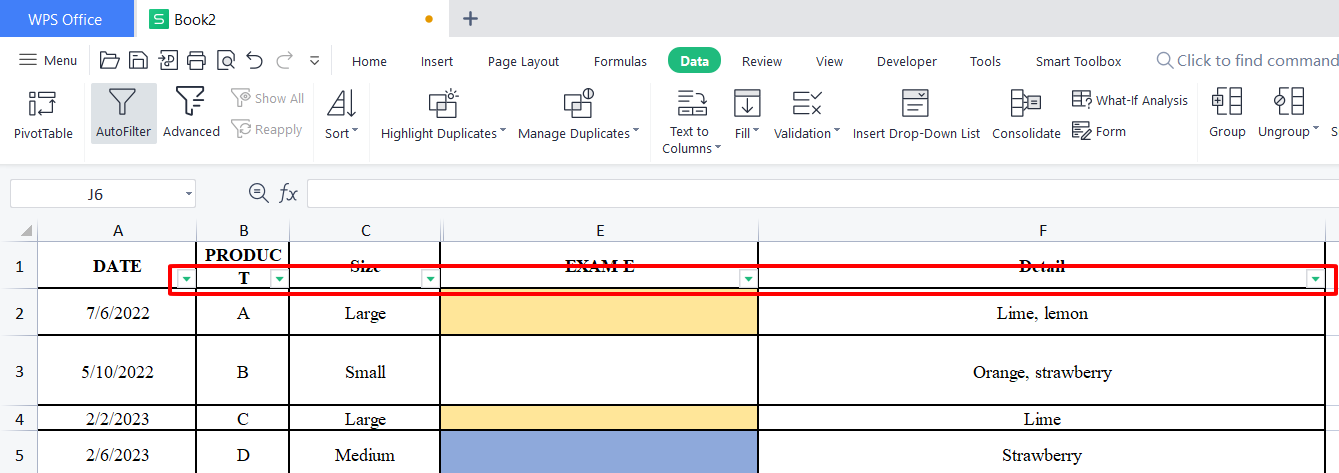1339x473 pixels.
Task: Open What-If Analysis
Action: [1130, 100]
